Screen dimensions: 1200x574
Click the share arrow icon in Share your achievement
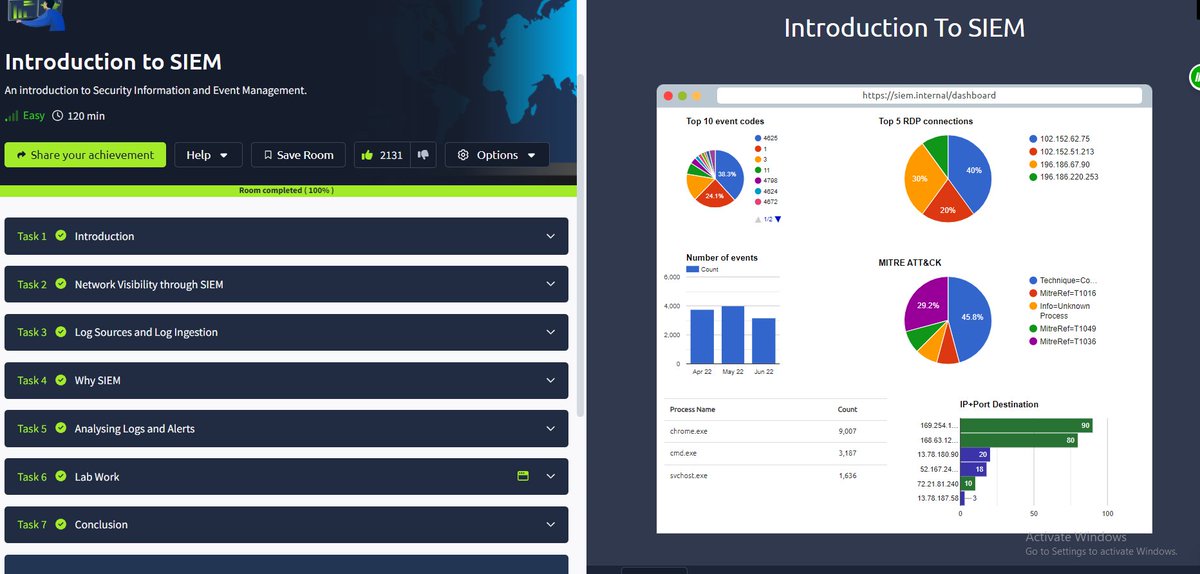[20, 155]
